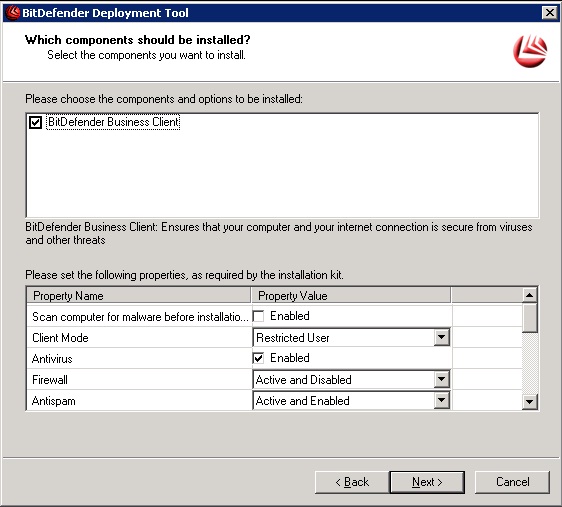Uncheck the BitDefender Business Client checkbox
The image size is (562, 507).
click(x=35, y=122)
